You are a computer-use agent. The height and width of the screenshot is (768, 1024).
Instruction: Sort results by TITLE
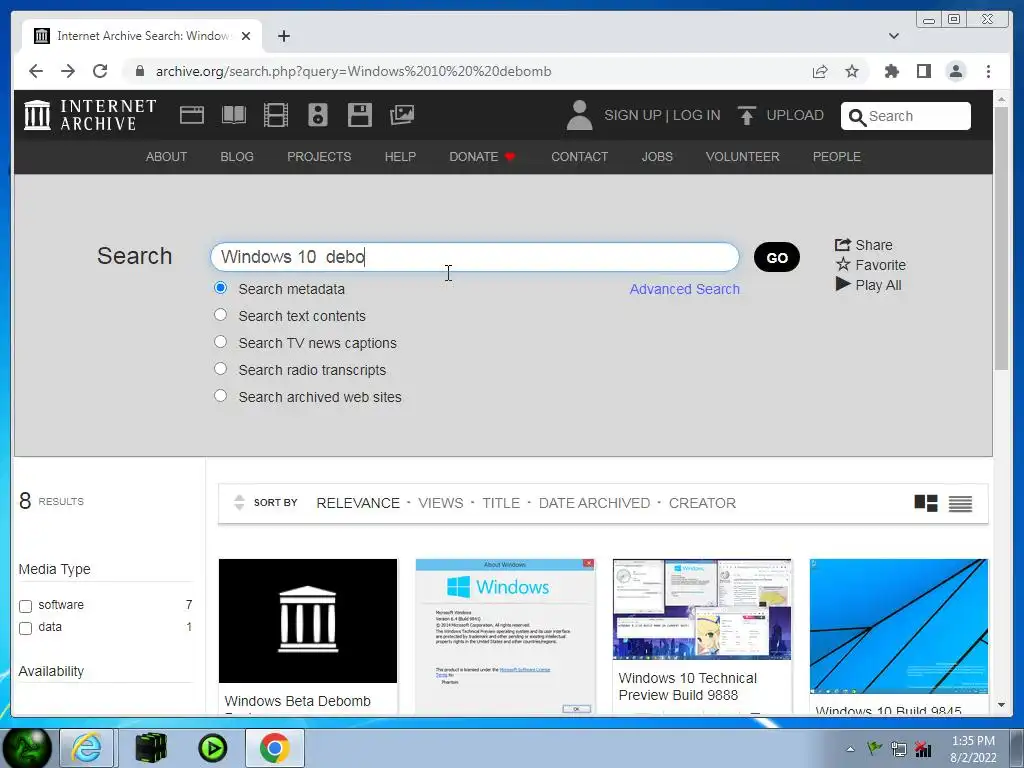(501, 503)
